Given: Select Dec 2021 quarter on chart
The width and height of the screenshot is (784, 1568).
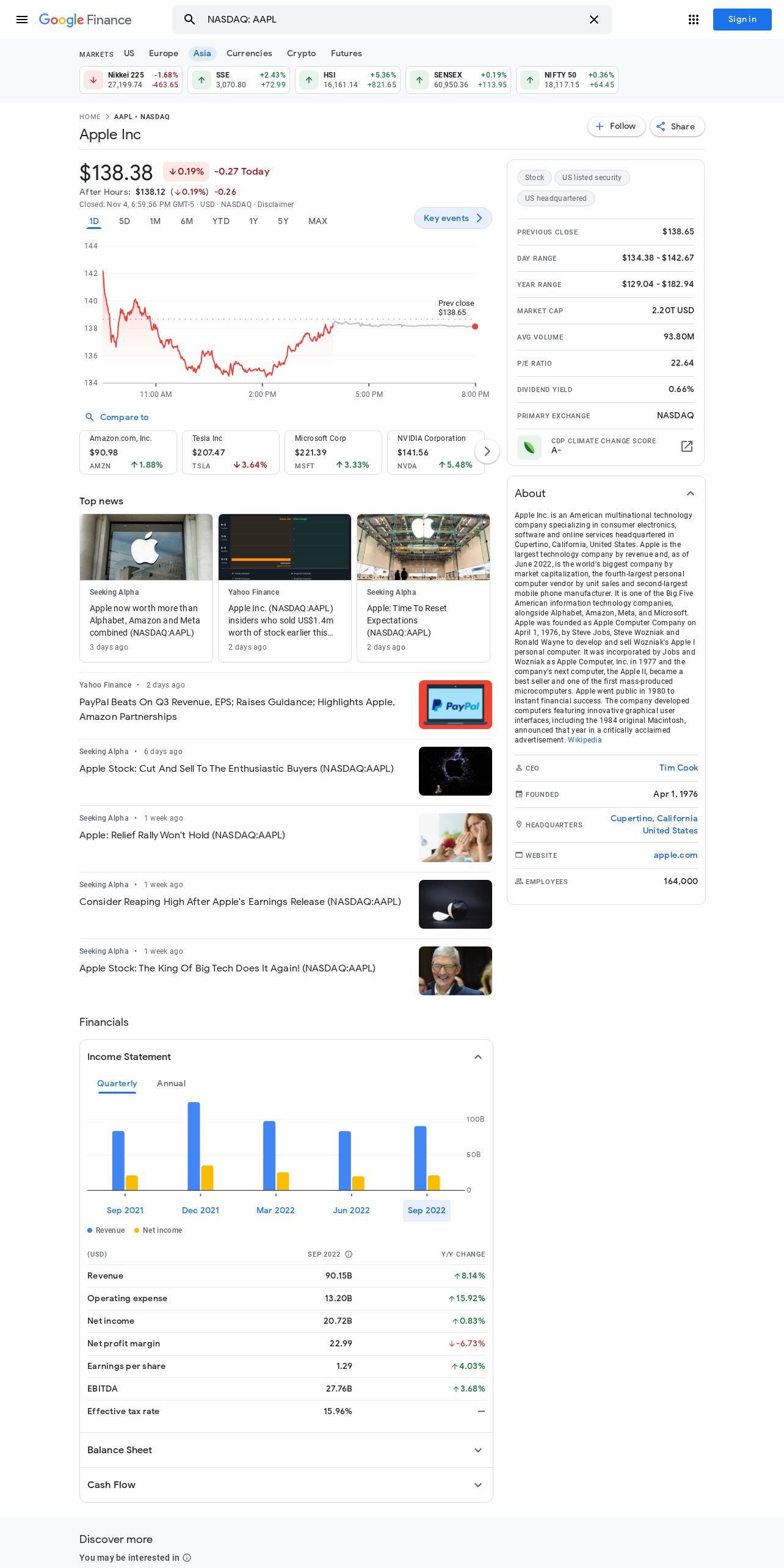Looking at the screenshot, I should (200, 1210).
